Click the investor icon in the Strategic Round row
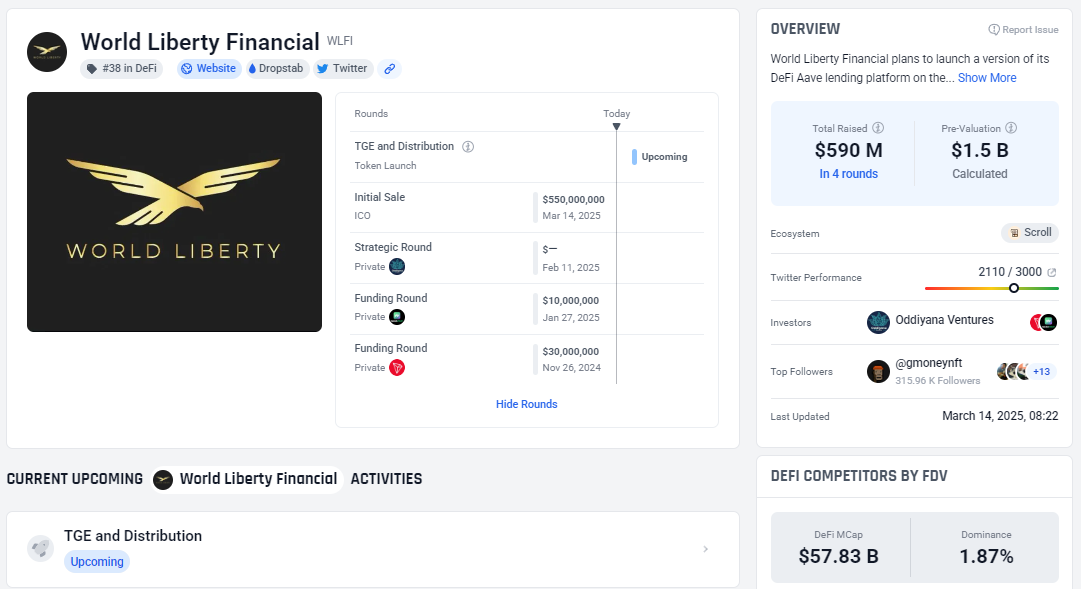 pos(397,267)
